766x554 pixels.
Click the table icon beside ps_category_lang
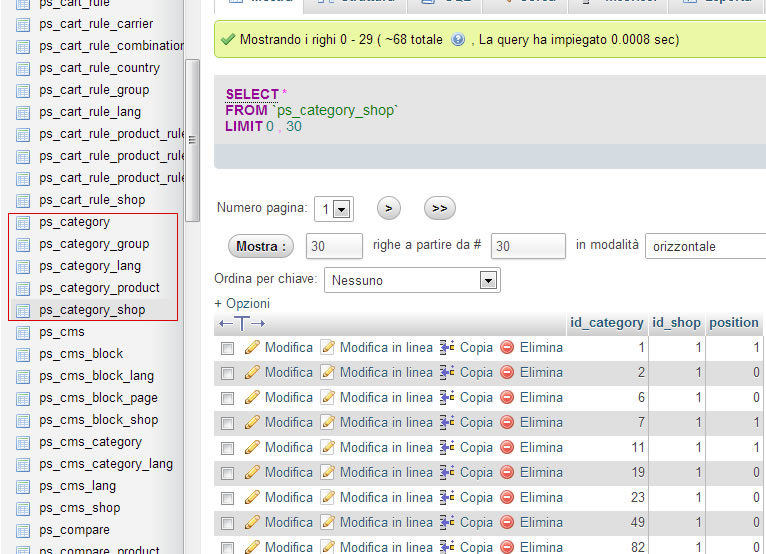tap(23, 266)
